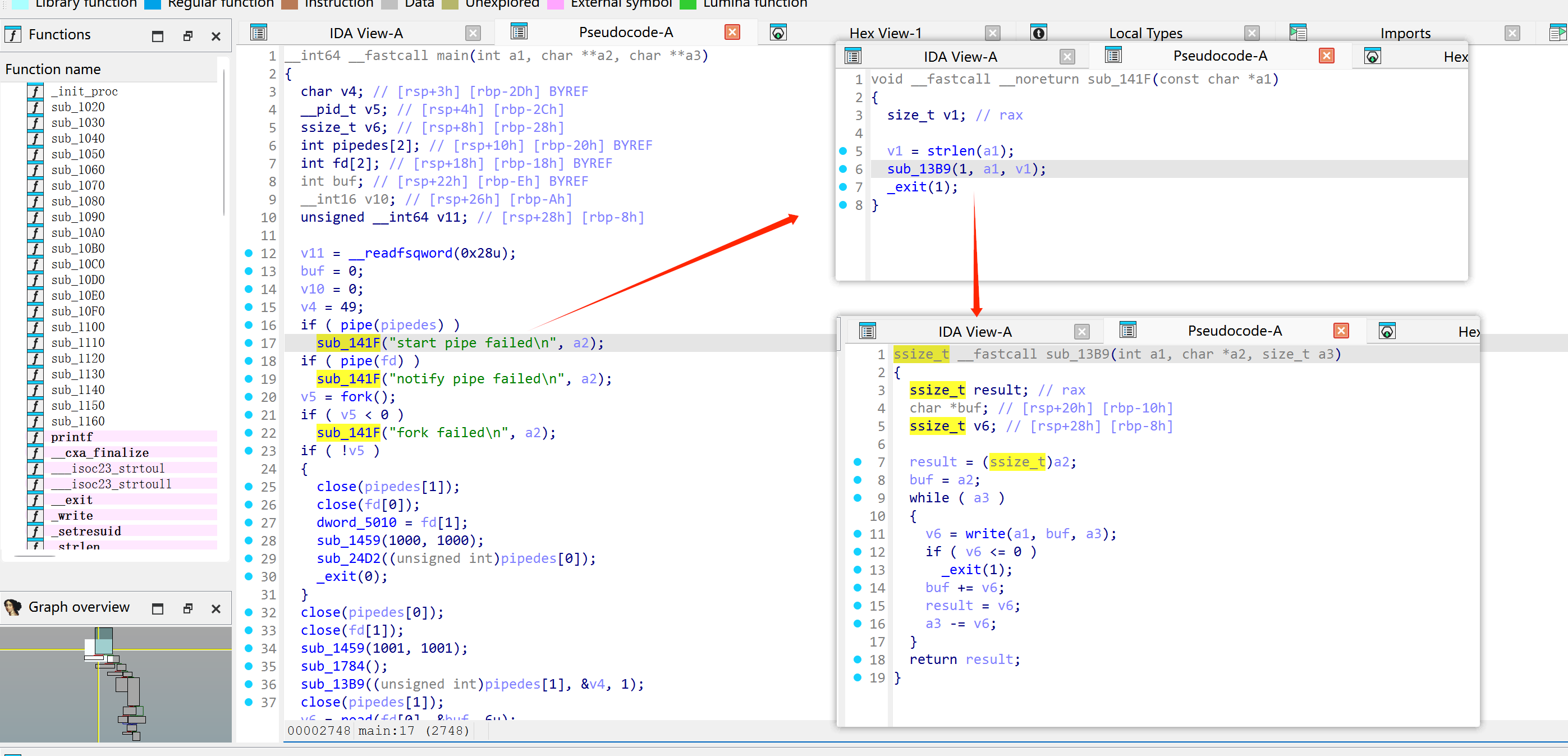Click the Pseudocode-A tab icon in the main window

point(519,32)
